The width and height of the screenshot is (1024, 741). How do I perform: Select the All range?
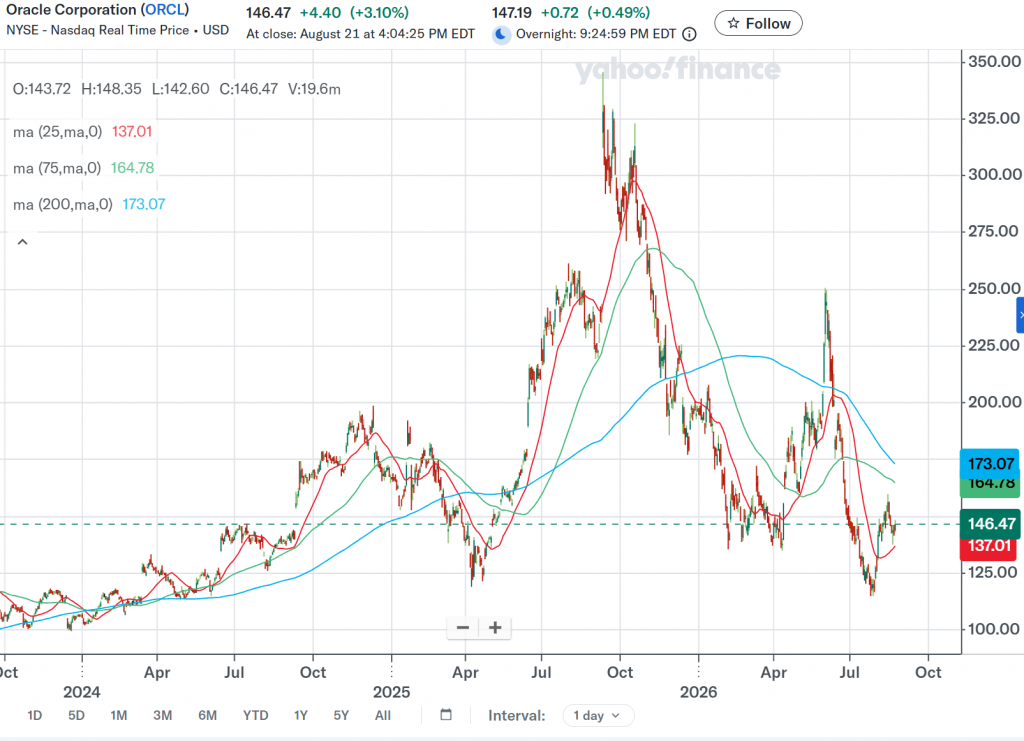tap(383, 716)
